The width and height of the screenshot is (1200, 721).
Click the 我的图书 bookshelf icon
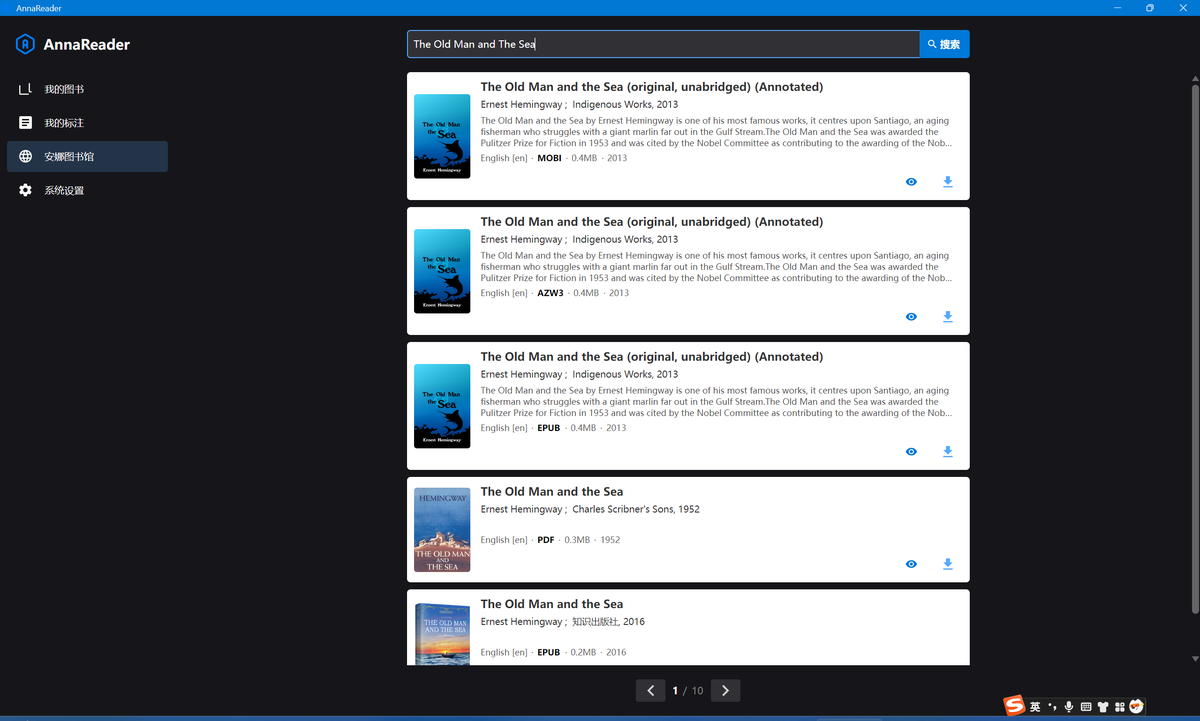(x=25, y=89)
